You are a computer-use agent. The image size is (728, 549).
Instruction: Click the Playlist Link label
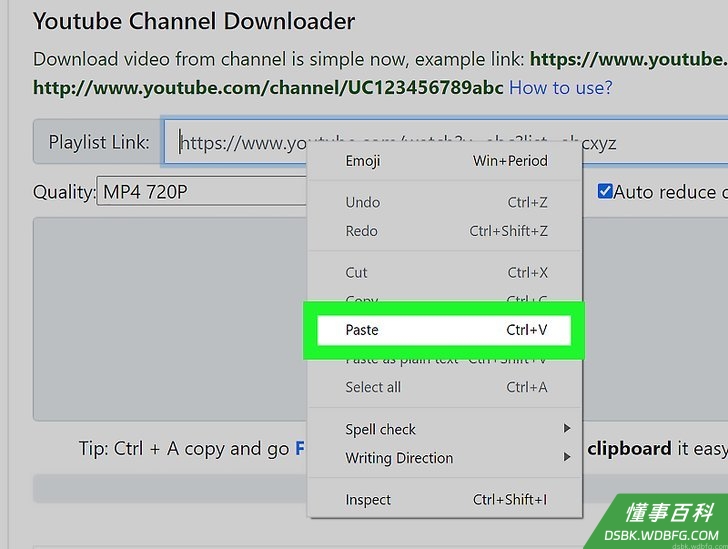point(99,142)
